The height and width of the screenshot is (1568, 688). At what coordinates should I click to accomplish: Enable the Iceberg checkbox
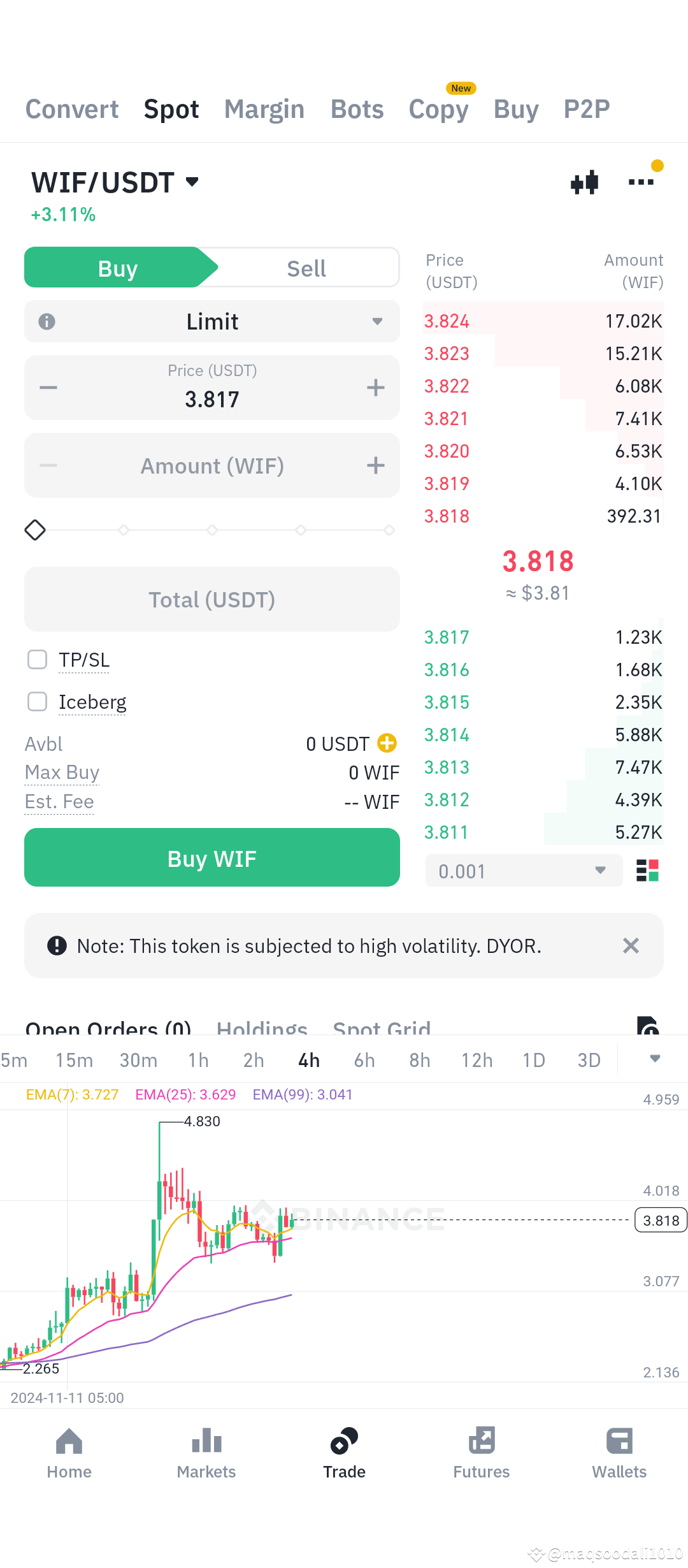tap(38, 702)
